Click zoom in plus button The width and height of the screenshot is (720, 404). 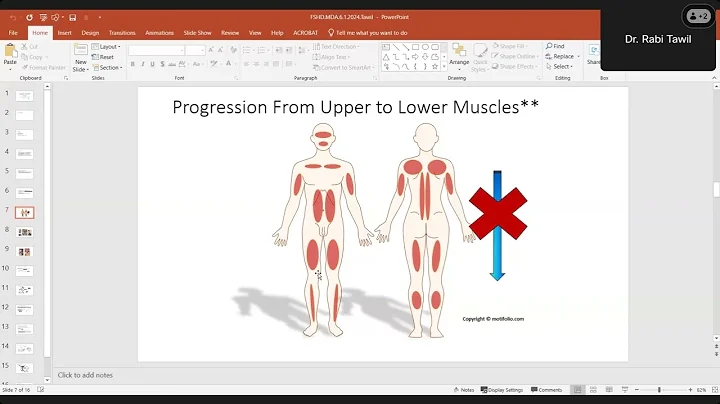point(690,390)
